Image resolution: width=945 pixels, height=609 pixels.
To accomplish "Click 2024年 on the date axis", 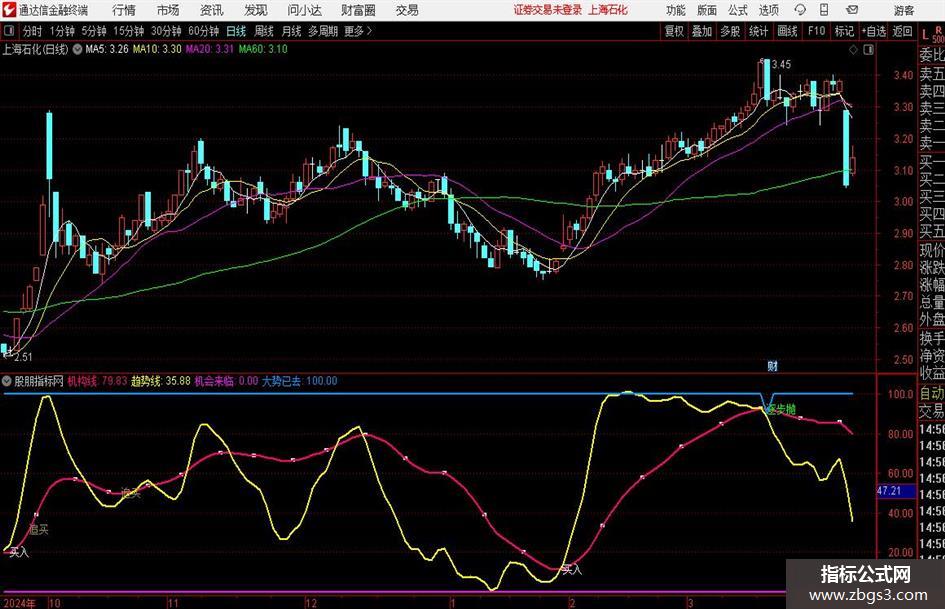I will [19, 603].
